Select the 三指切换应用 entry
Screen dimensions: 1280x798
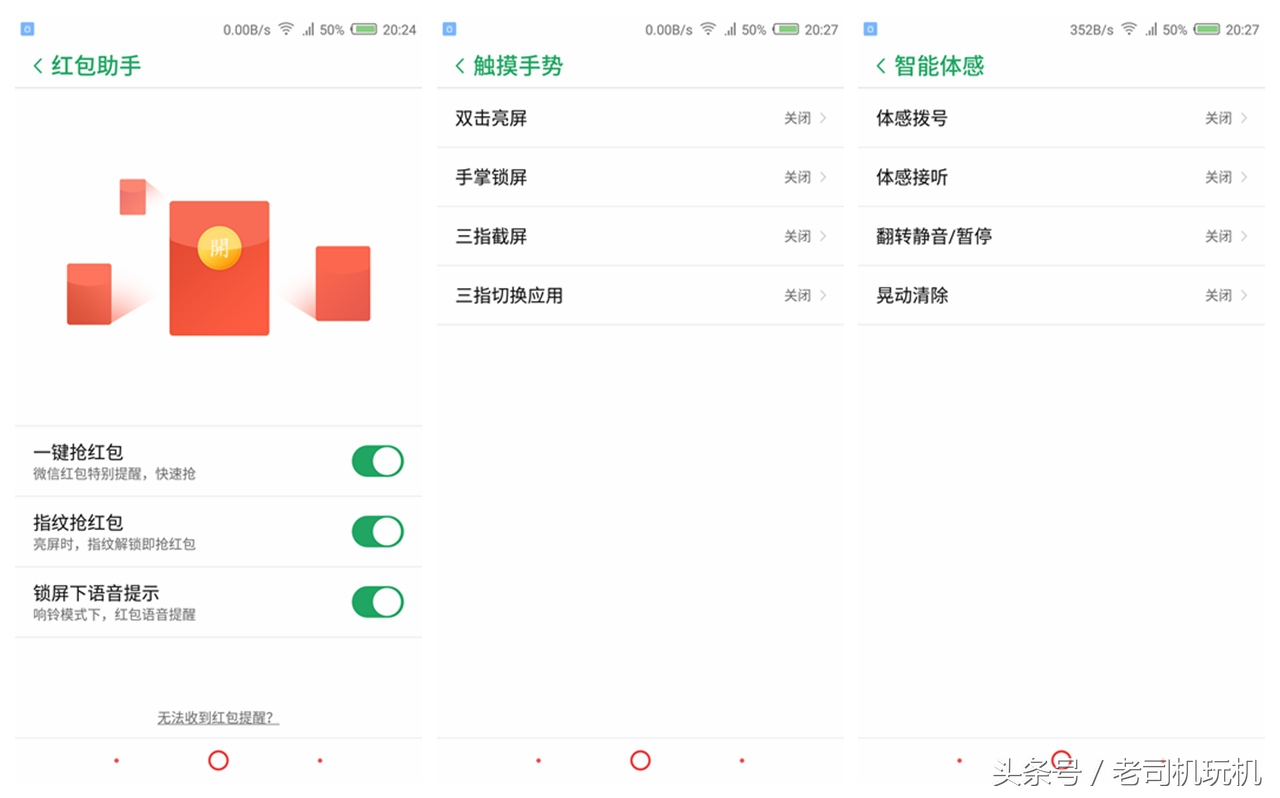coord(640,295)
